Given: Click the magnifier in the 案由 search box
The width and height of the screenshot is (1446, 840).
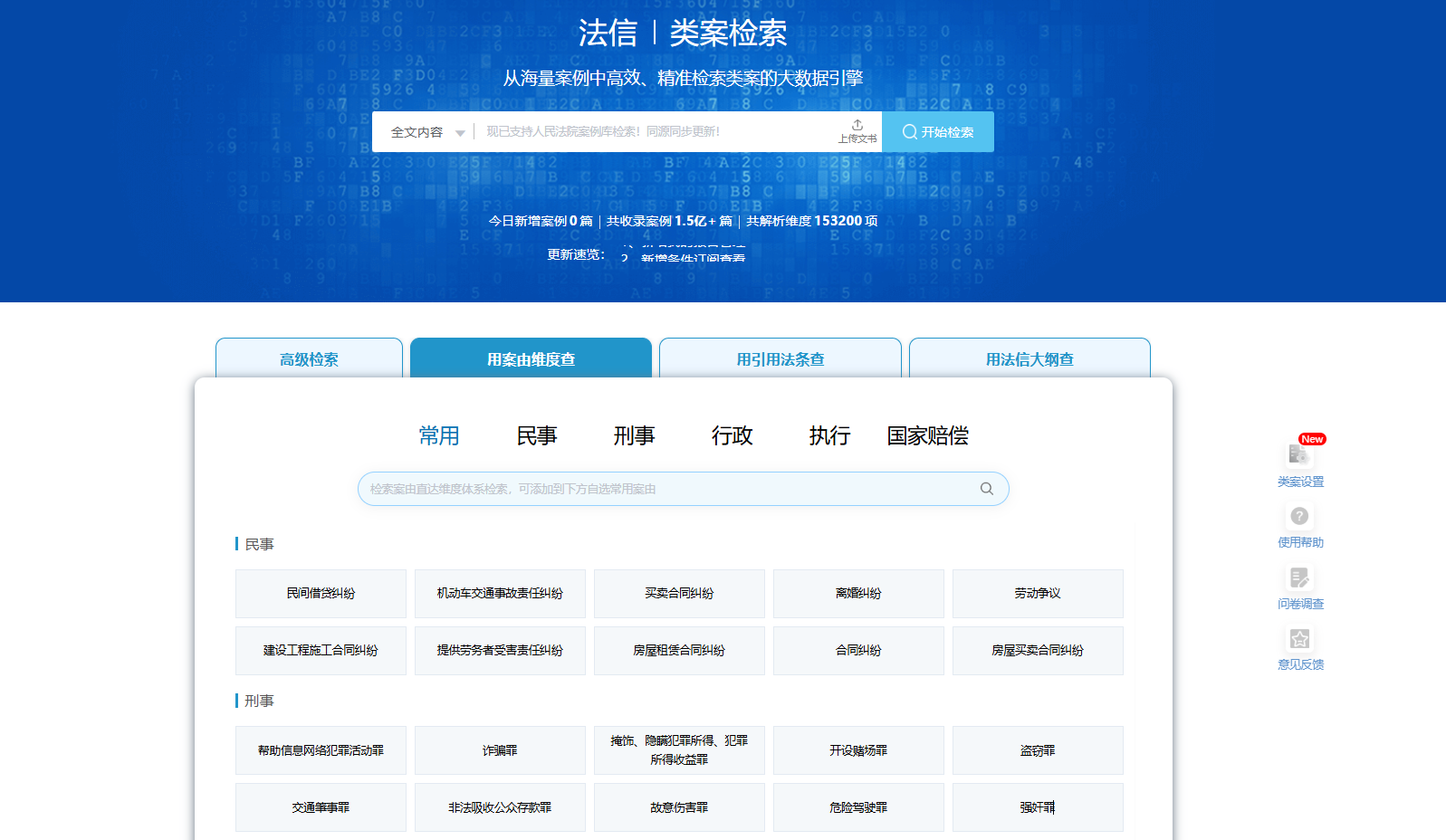Looking at the screenshot, I should 987,489.
